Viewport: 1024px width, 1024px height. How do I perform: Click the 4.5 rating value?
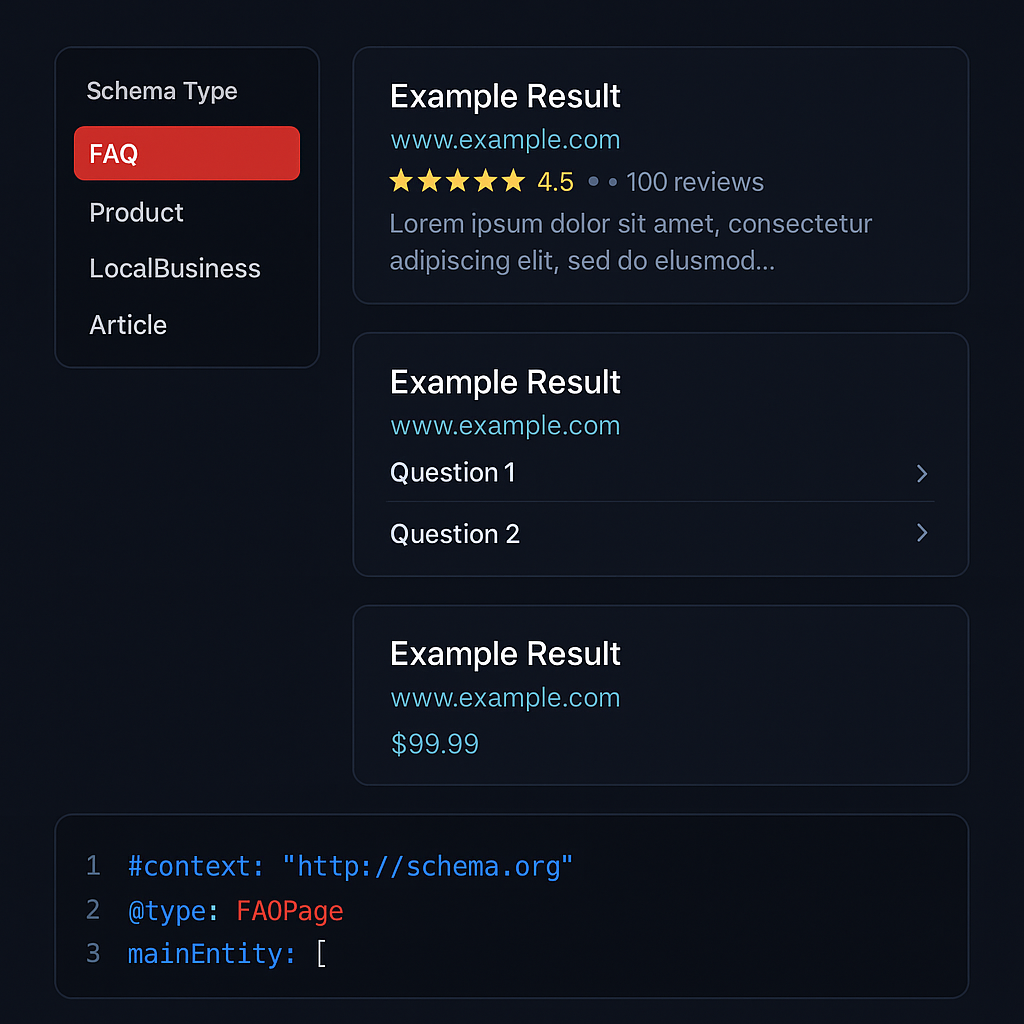[x=558, y=182]
